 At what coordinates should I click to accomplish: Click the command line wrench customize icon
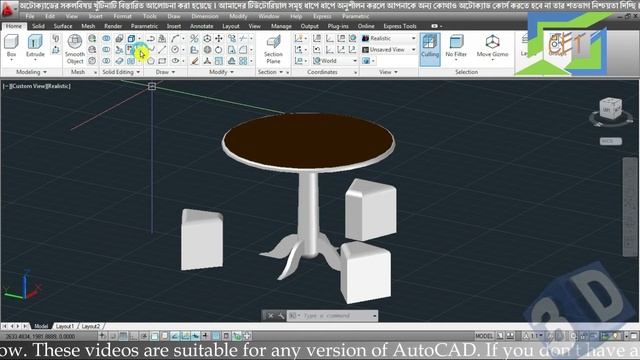(281, 316)
